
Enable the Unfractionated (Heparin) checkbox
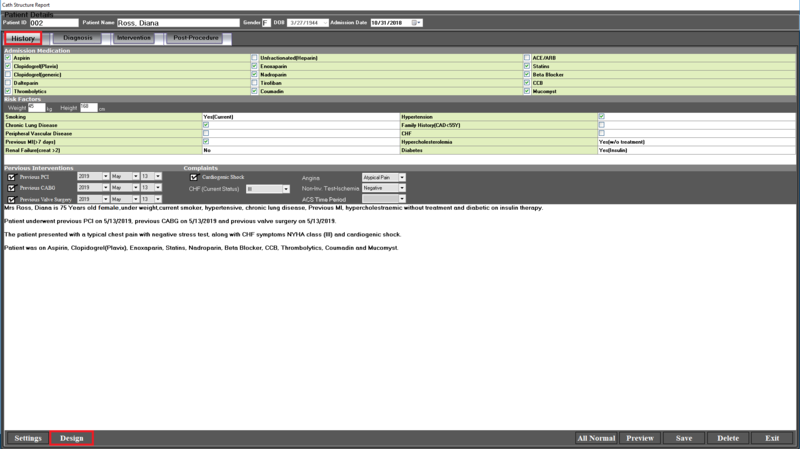click(x=255, y=58)
